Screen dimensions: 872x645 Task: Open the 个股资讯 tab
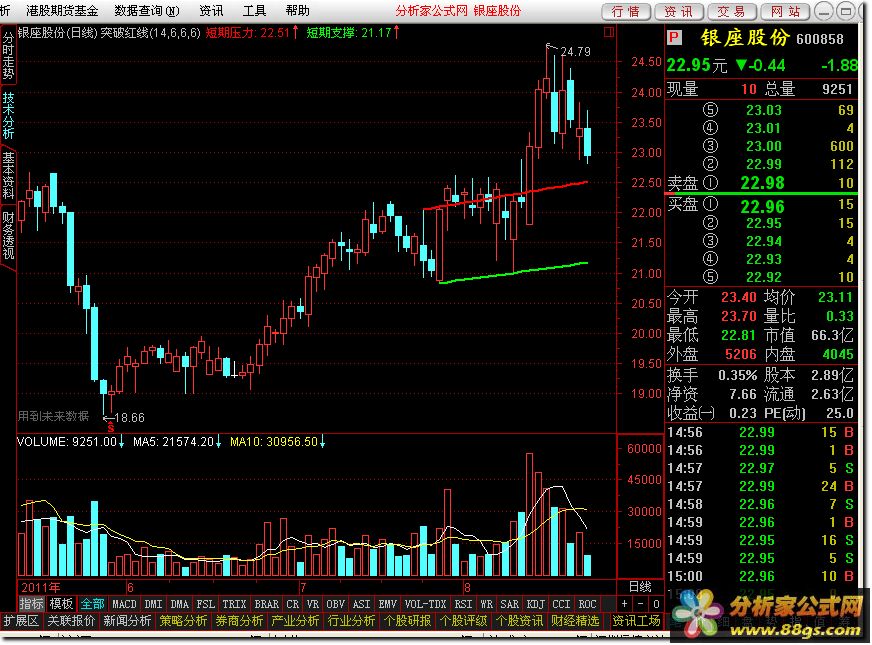click(519, 621)
